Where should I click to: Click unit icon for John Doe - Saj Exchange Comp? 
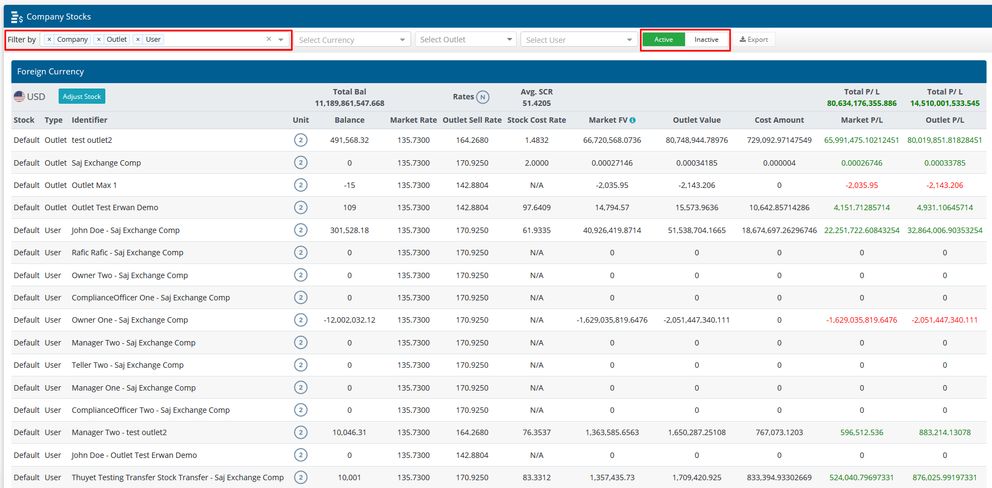[301, 230]
